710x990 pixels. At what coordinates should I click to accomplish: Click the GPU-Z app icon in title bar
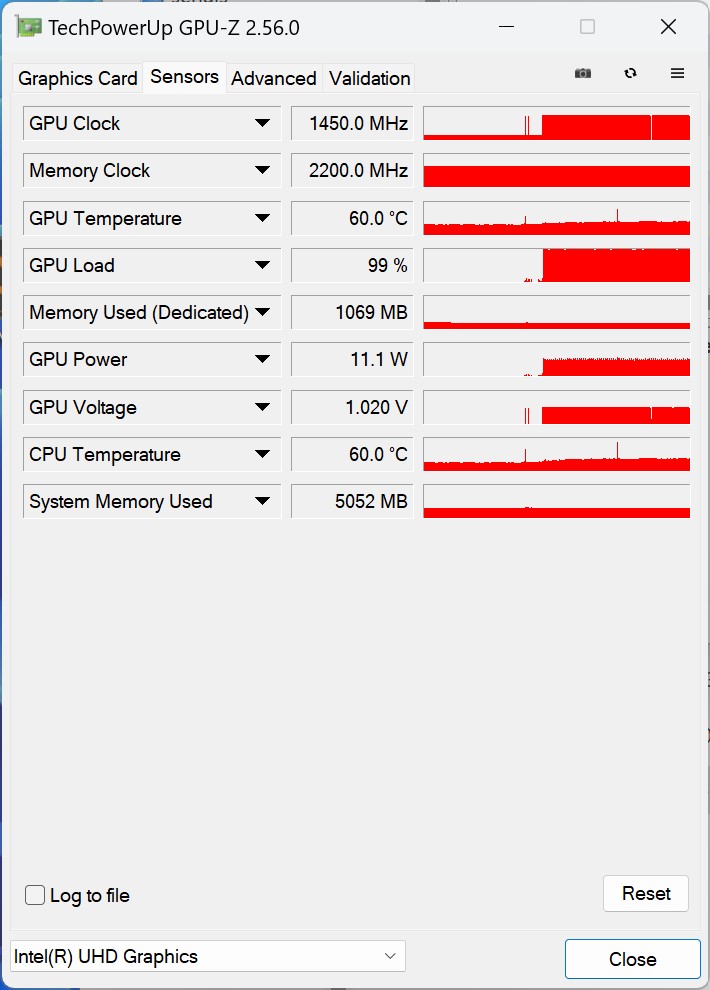tap(29, 27)
